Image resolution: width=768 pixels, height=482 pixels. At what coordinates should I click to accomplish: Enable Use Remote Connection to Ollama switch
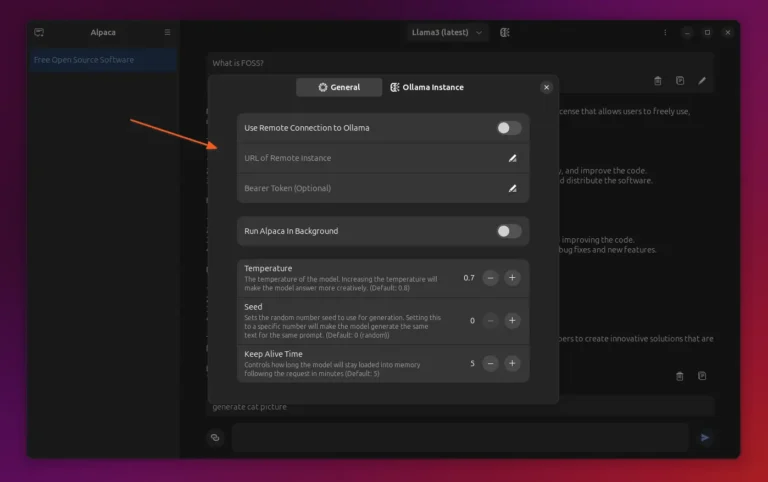point(509,128)
